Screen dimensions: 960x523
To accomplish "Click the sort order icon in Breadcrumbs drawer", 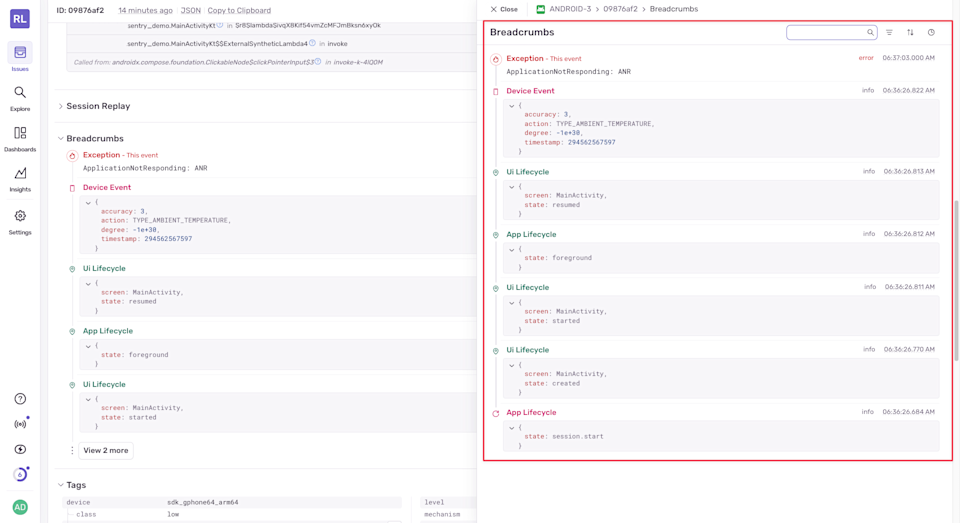I will tap(910, 32).
